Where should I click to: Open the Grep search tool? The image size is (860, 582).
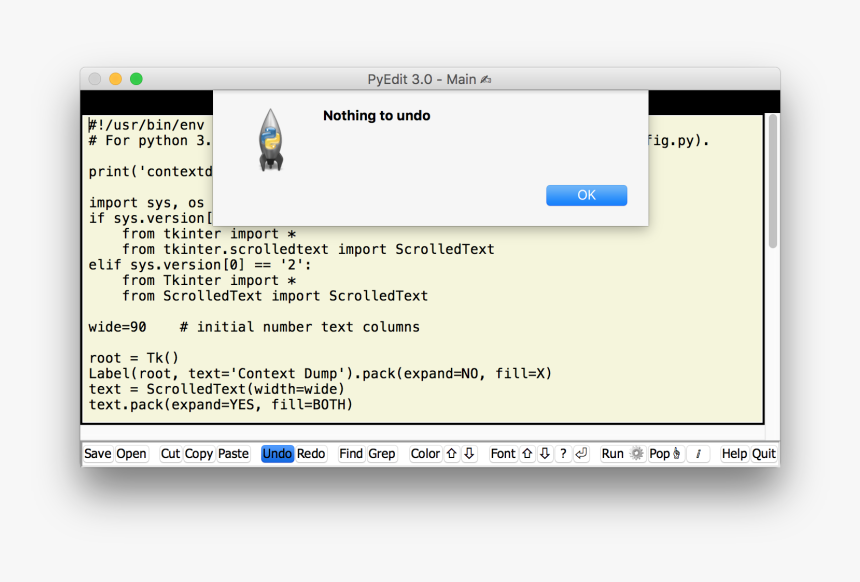click(382, 454)
